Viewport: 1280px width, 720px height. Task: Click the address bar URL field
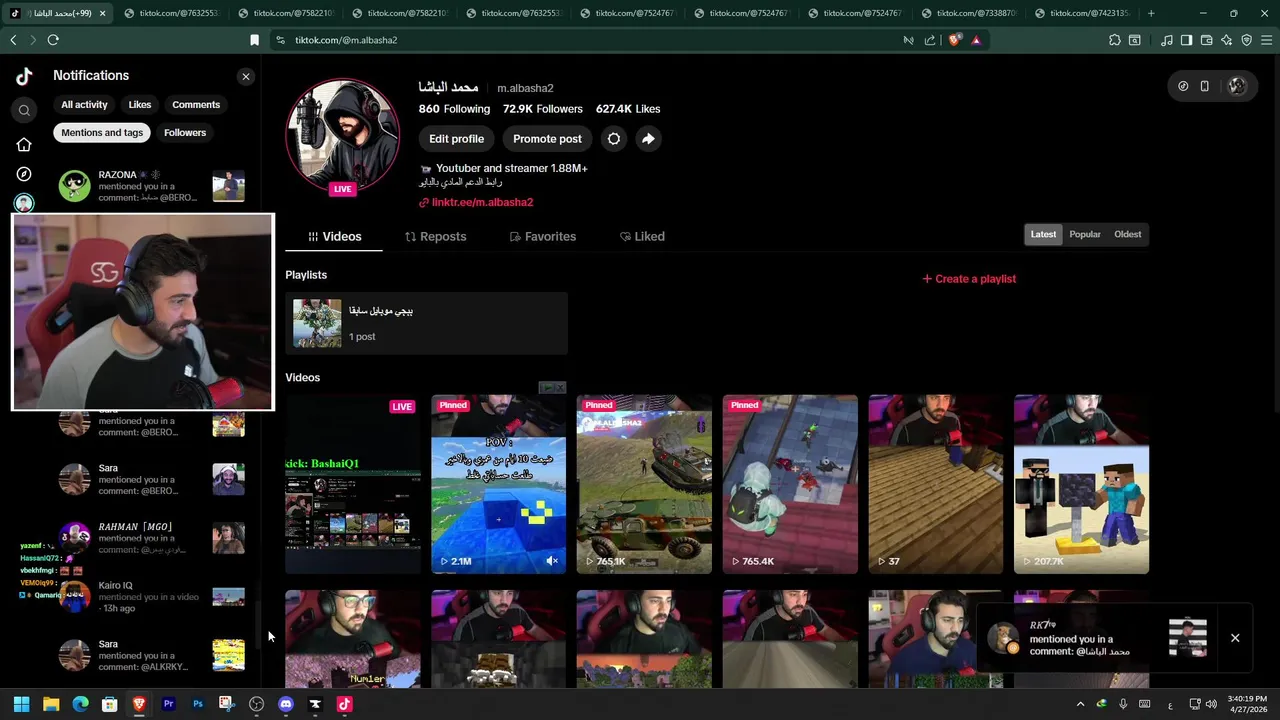click(590, 40)
